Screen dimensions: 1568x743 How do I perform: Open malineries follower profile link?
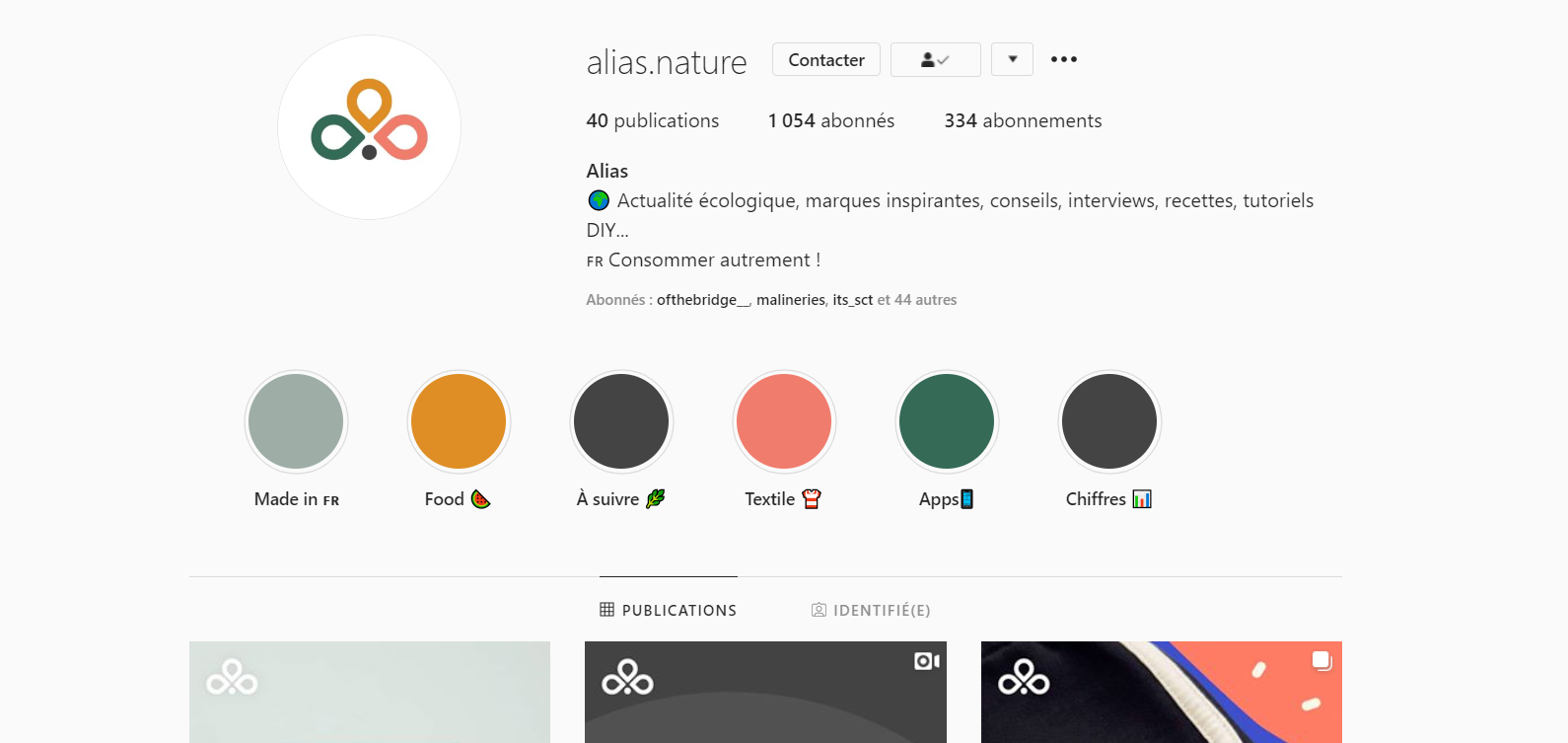[x=791, y=300]
